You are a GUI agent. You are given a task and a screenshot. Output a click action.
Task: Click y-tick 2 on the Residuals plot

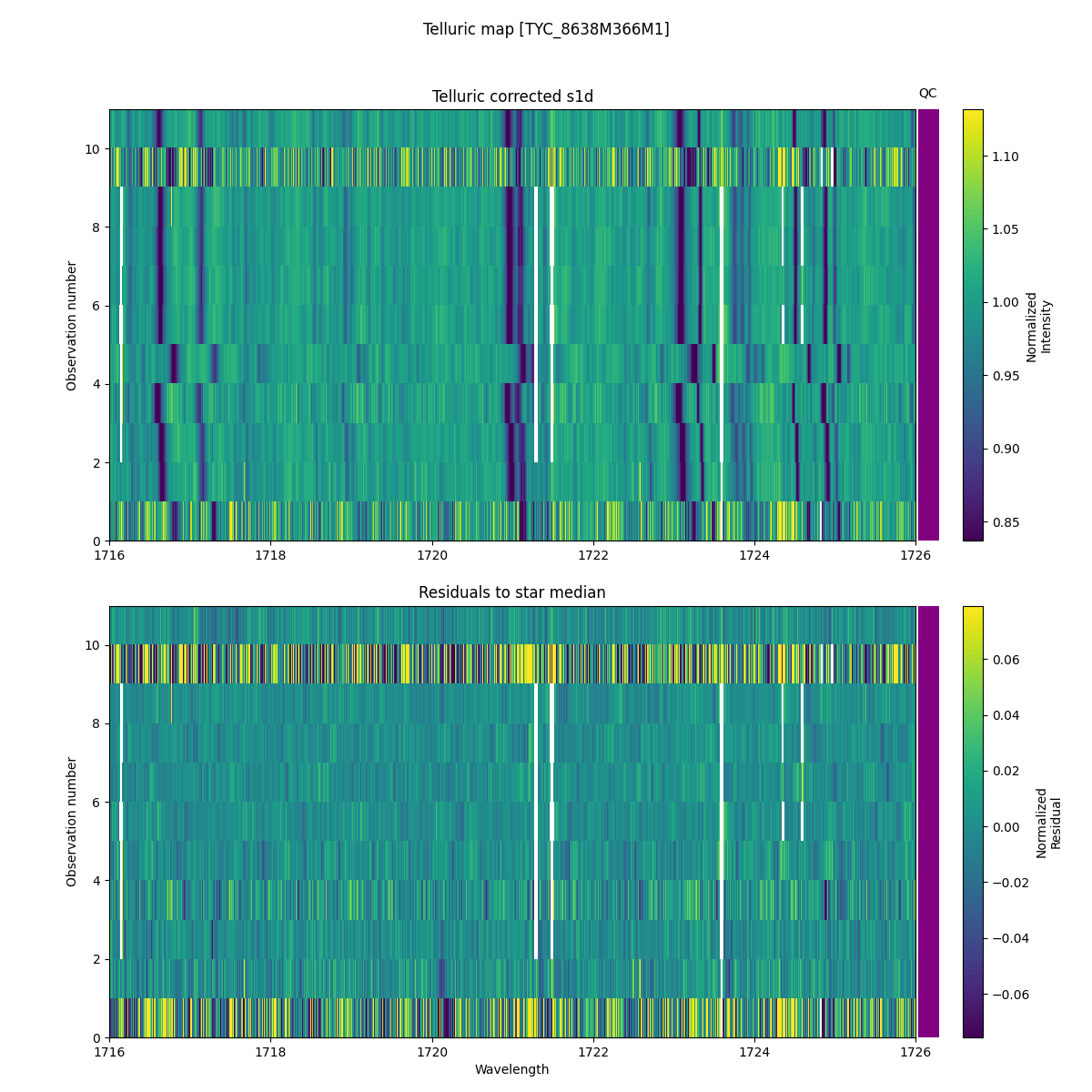pos(98,959)
